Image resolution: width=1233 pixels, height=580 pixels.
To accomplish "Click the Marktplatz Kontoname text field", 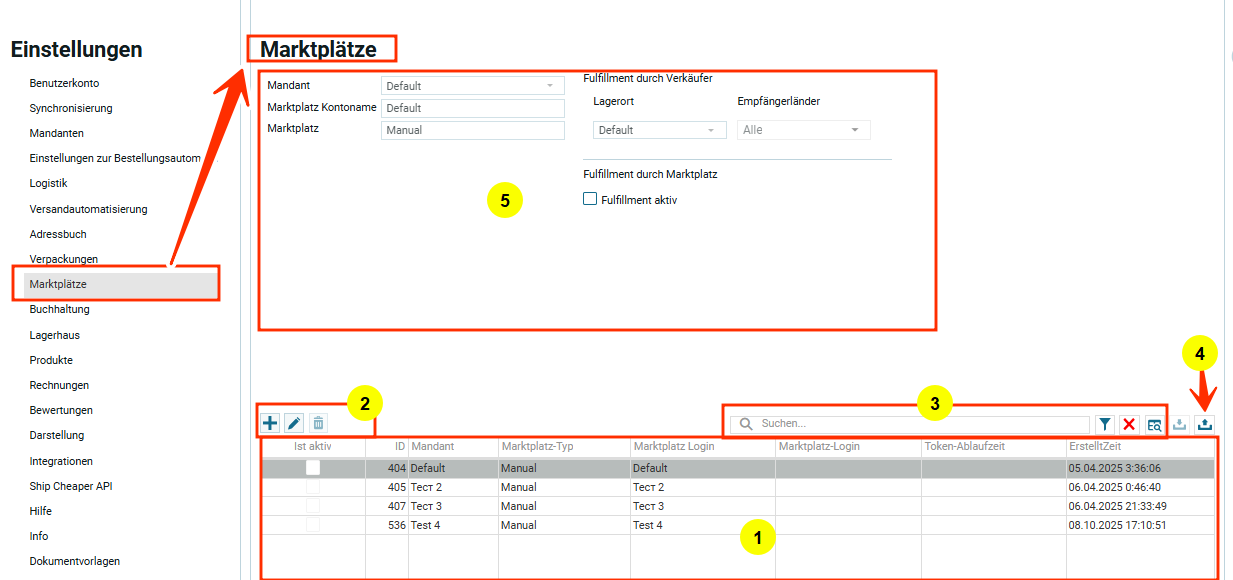I will (472, 108).
